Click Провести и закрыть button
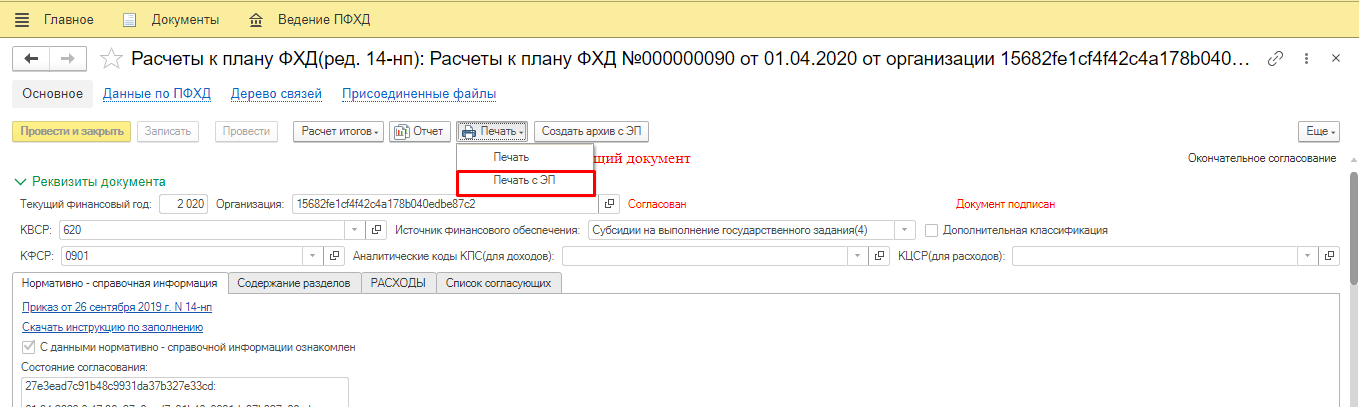This screenshot has height=407, width=1359. click(71, 131)
